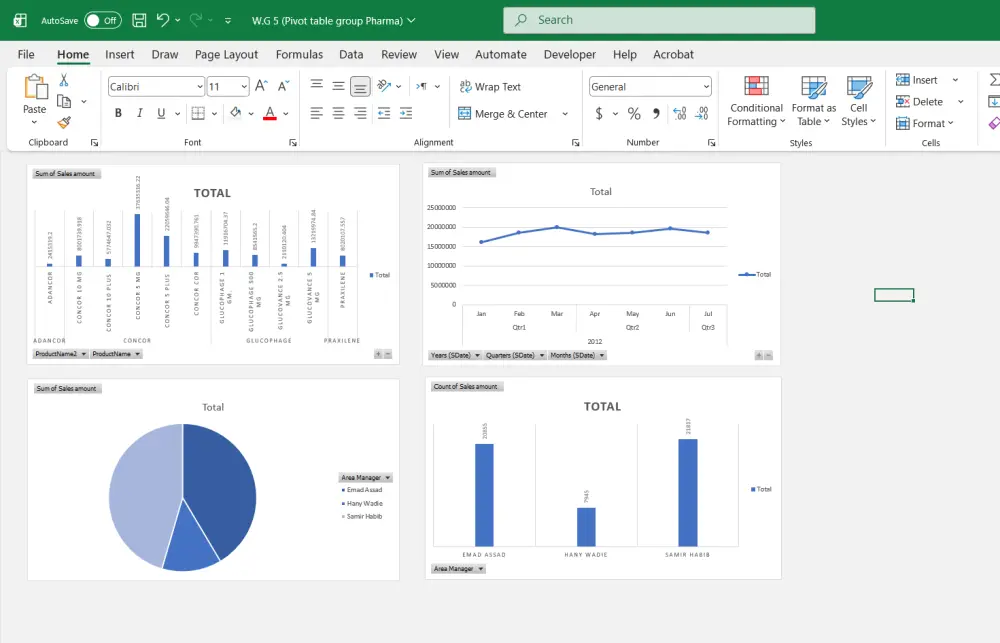Click the Fill Color bucket icon
Screen dimensions: 1000x643
pos(235,113)
